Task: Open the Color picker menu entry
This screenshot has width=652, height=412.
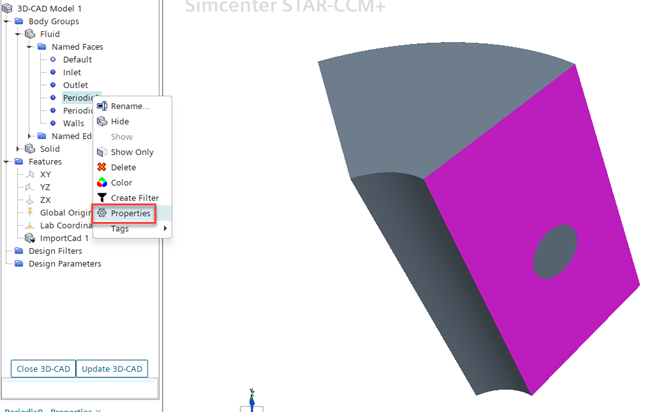Action: [x=121, y=183]
